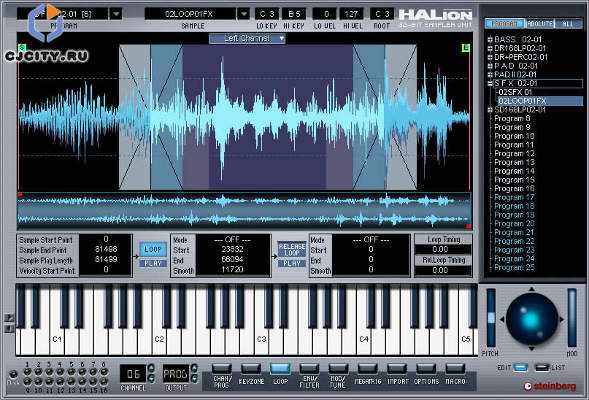This screenshot has width=589, height=400.
Task: Open the Sample dropdown
Action: coord(243,14)
